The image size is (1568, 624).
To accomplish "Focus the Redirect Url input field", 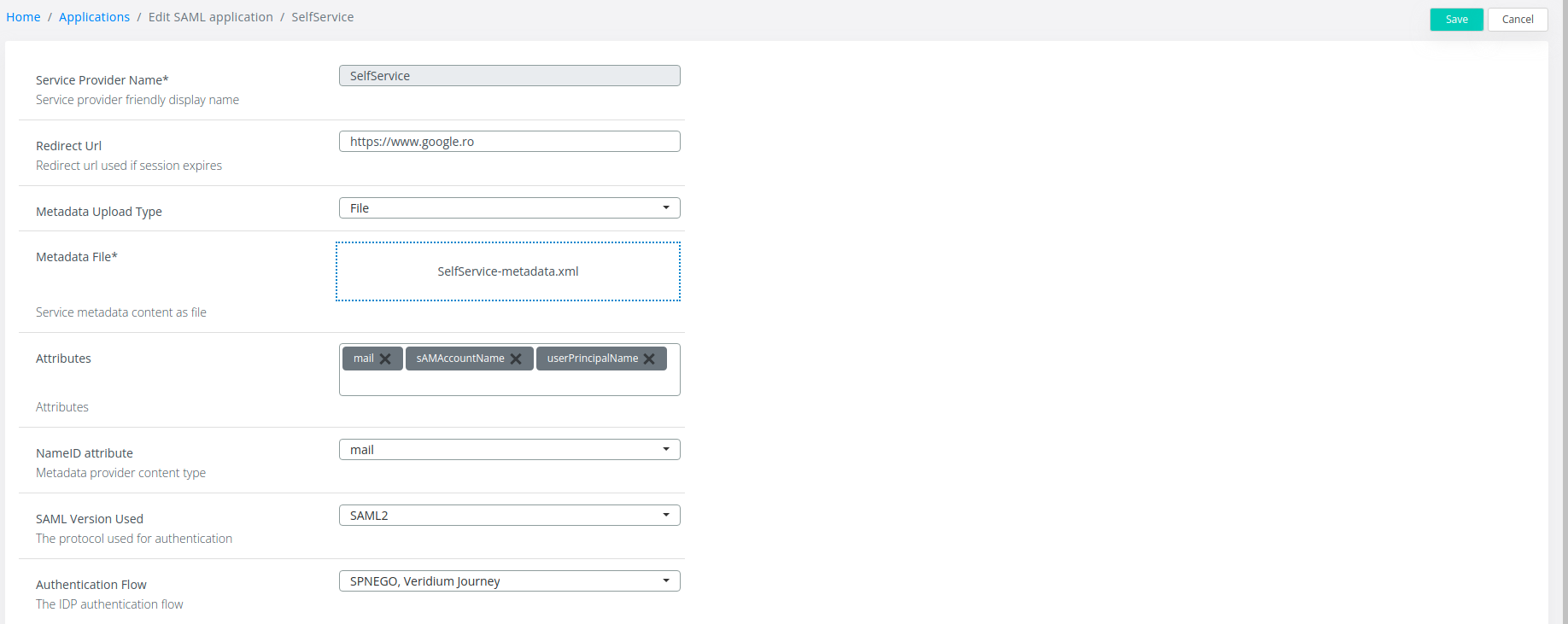I will click(509, 142).
